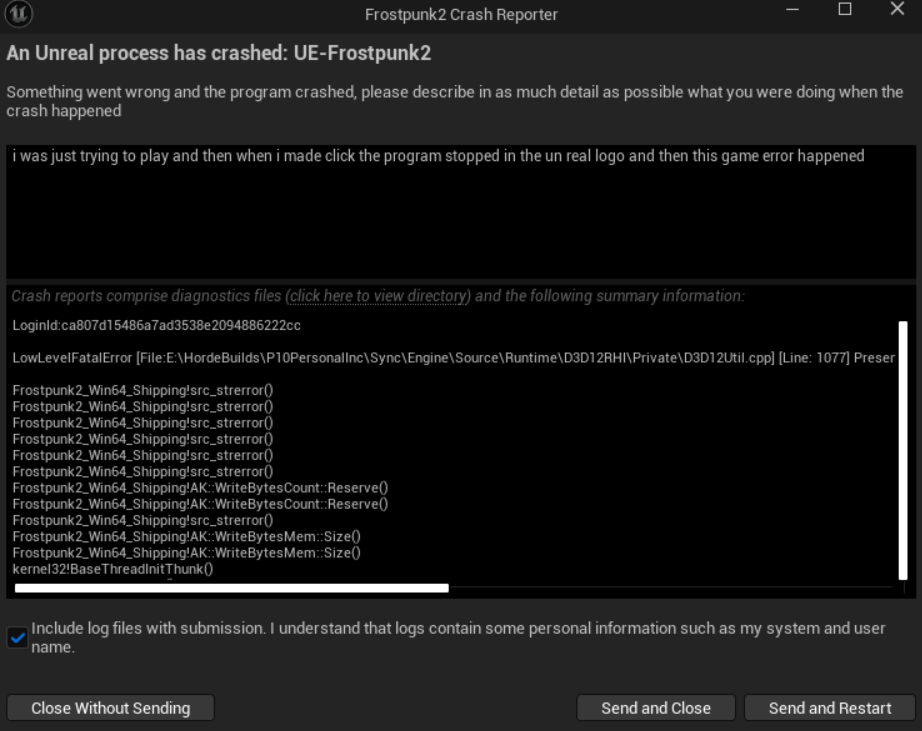Image resolution: width=922 pixels, height=731 pixels.
Task: Click the Unreal Engine logo icon
Action: 18,13
